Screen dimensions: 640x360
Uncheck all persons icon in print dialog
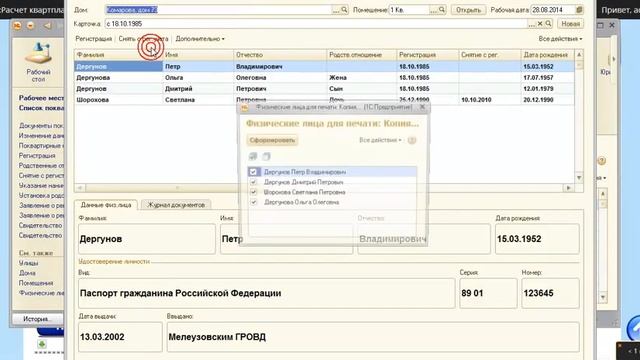point(267,156)
